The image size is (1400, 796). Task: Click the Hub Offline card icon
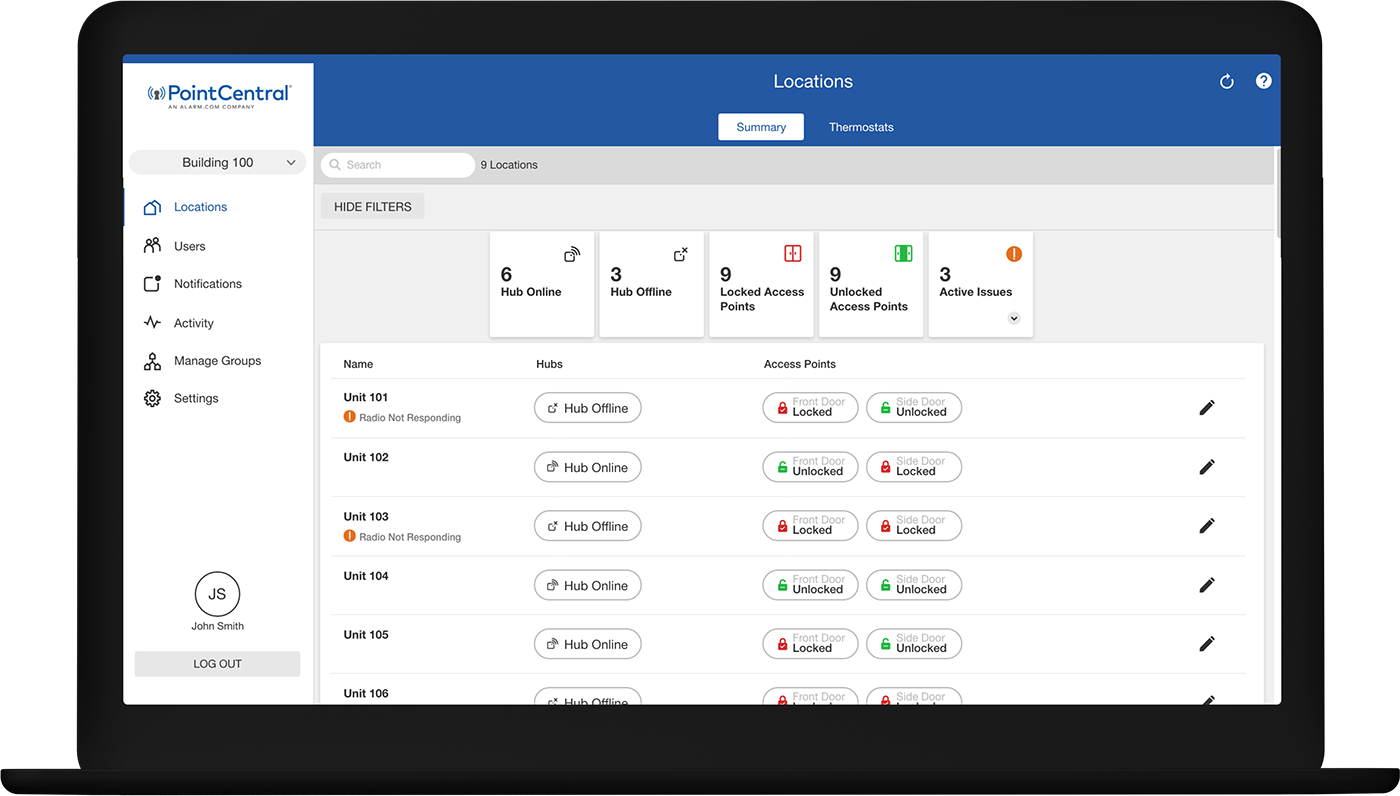click(681, 254)
